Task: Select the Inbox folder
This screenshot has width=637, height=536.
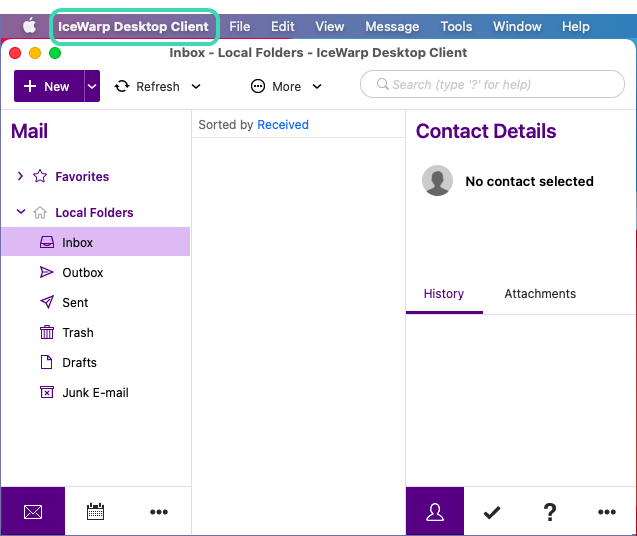Action: 95,241
